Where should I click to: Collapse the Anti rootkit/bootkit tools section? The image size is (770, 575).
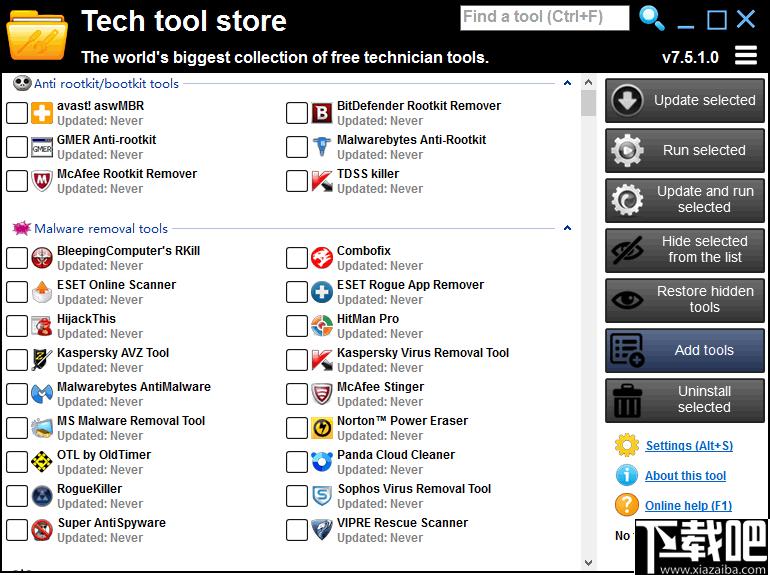pyautogui.click(x=567, y=83)
